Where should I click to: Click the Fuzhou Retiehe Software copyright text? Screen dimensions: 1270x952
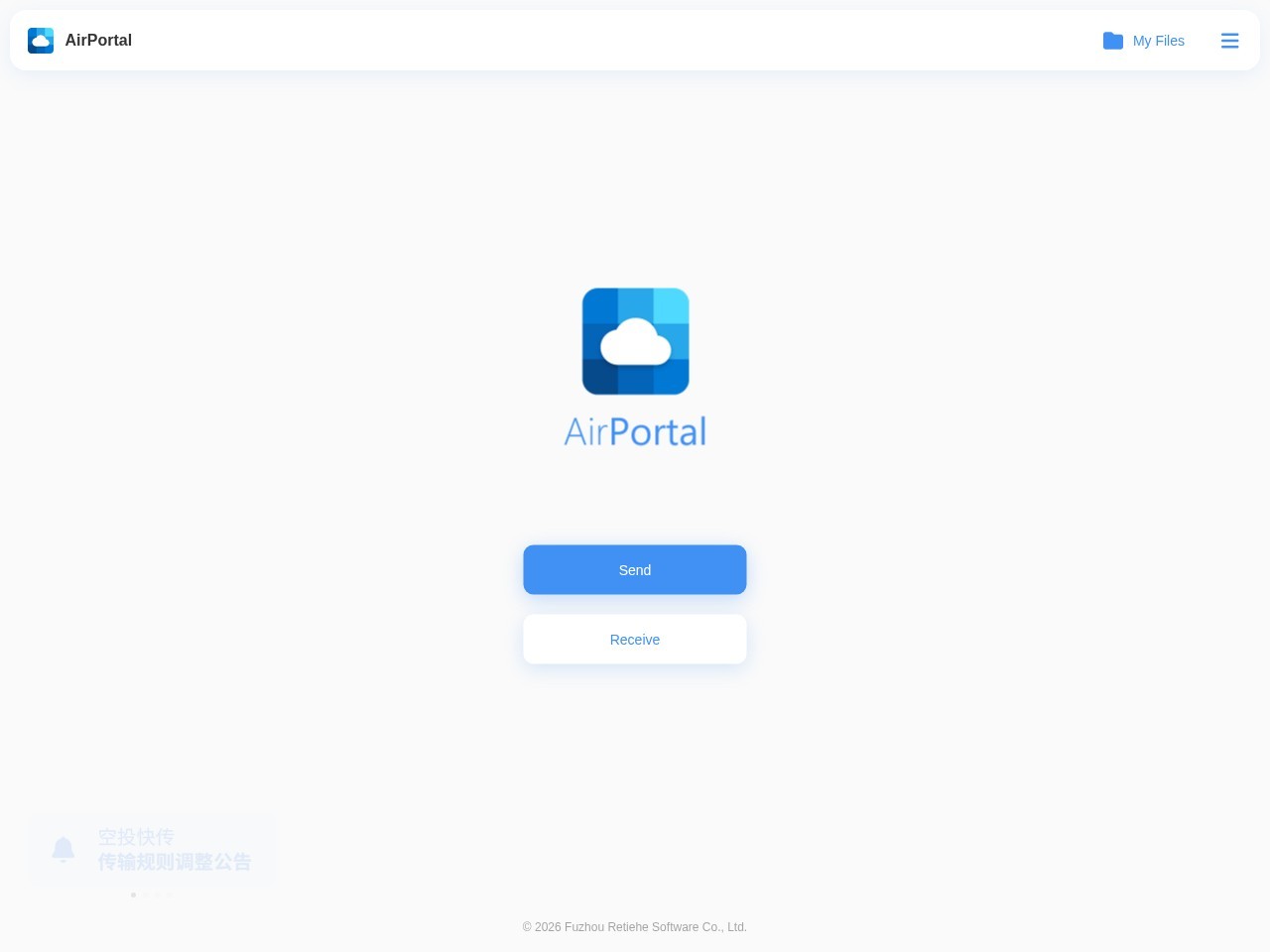click(635, 927)
